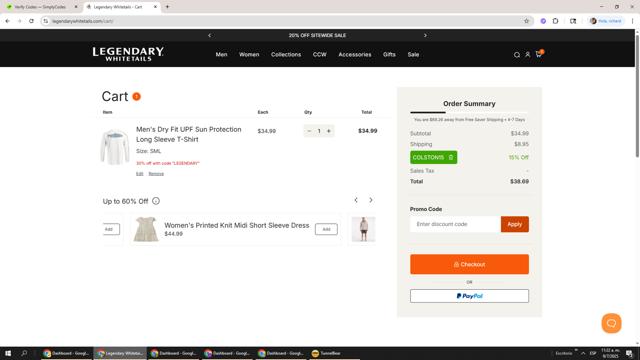Remove the T-shirt from cart

[x=156, y=174]
